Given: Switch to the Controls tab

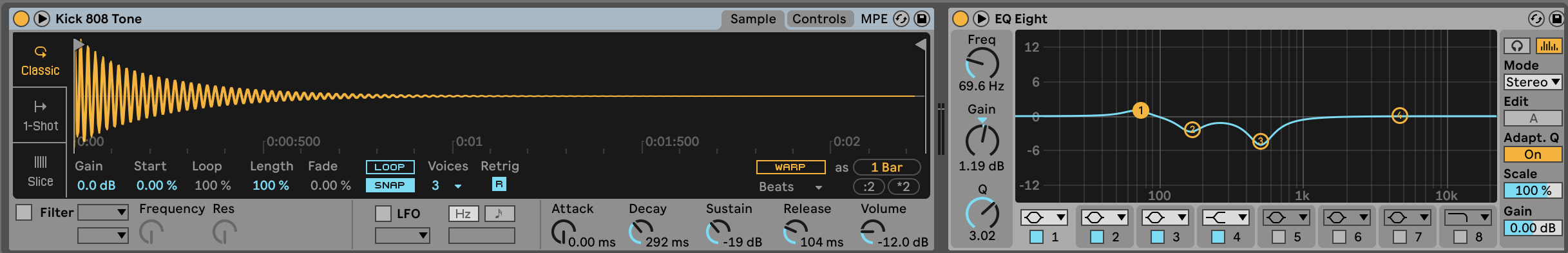Looking at the screenshot, I should 819,19.
